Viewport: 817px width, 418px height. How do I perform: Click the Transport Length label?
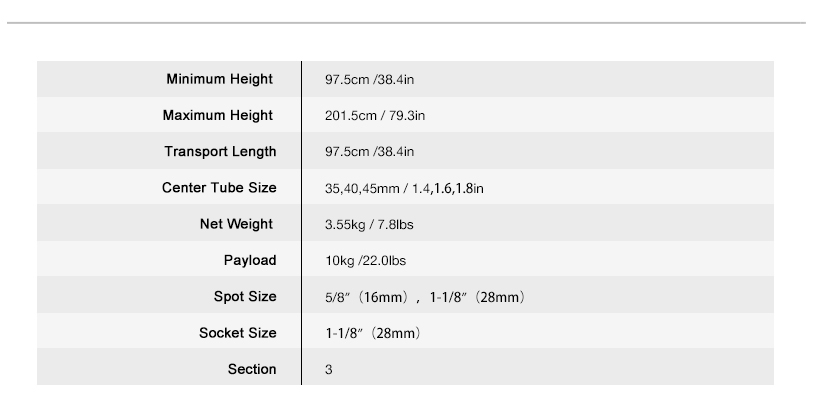[220, 152]
